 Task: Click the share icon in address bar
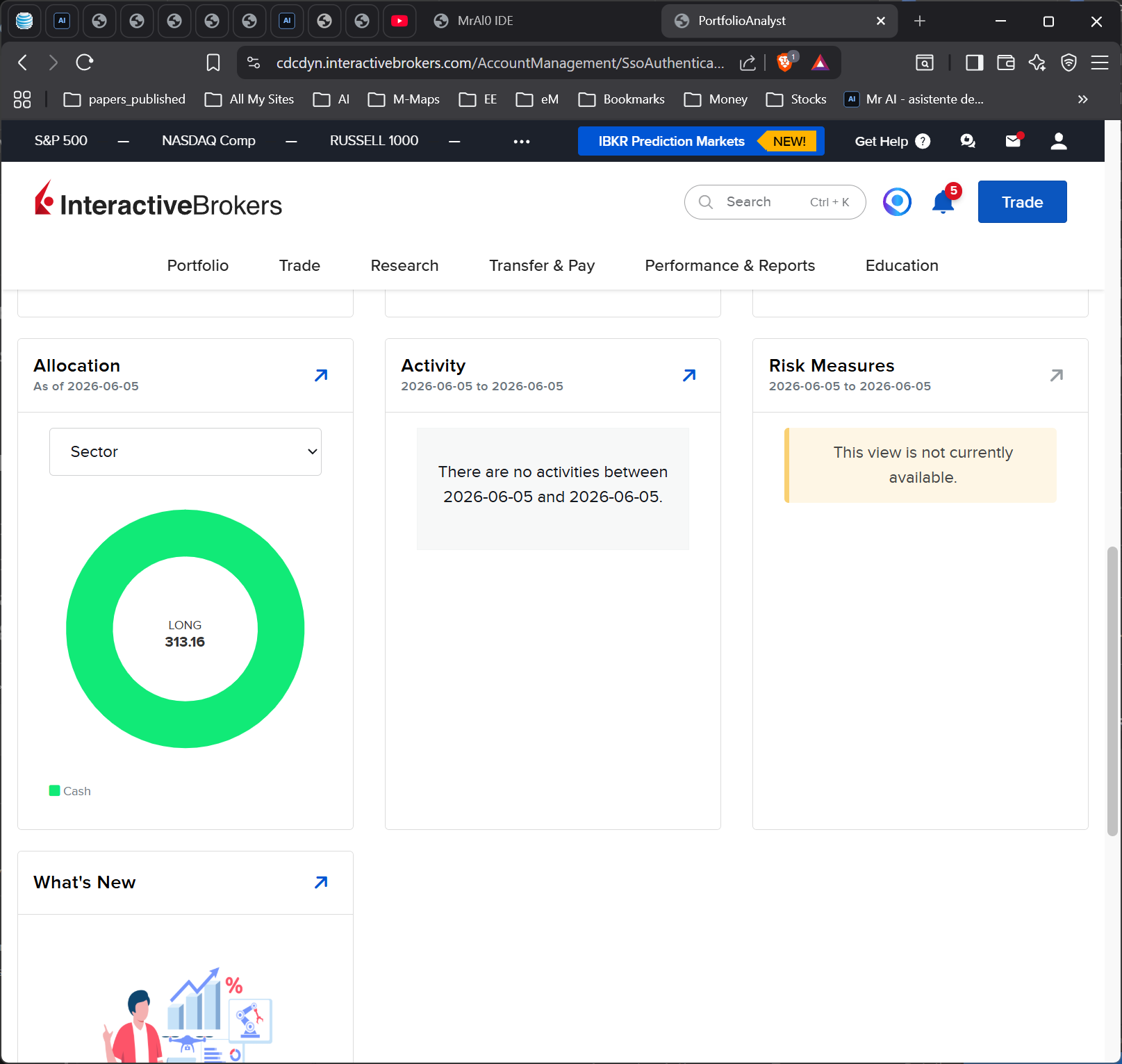(748, 63)
